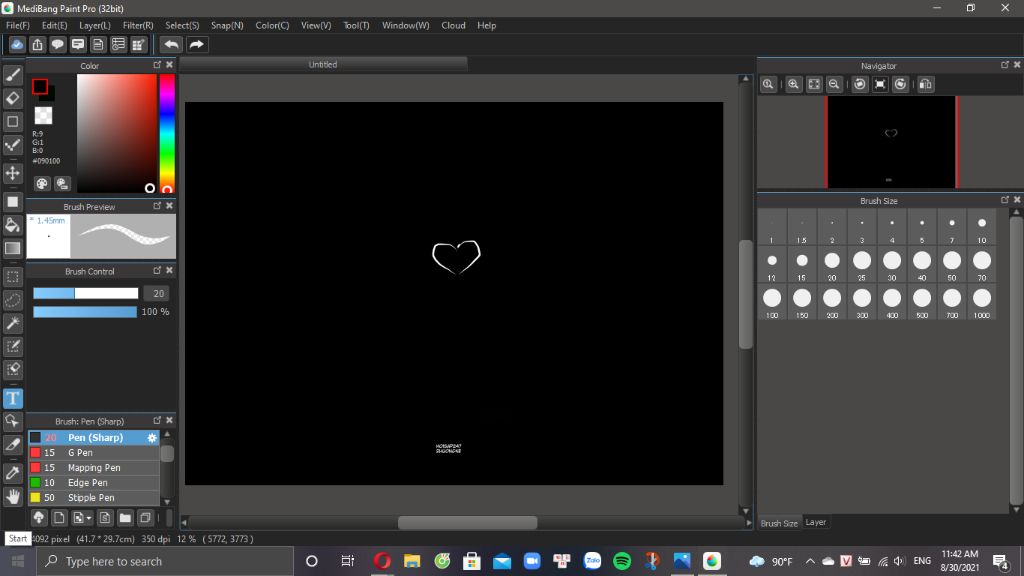1024x576 pixels.
Task: Open the Cloud menu
Action: 453,25
